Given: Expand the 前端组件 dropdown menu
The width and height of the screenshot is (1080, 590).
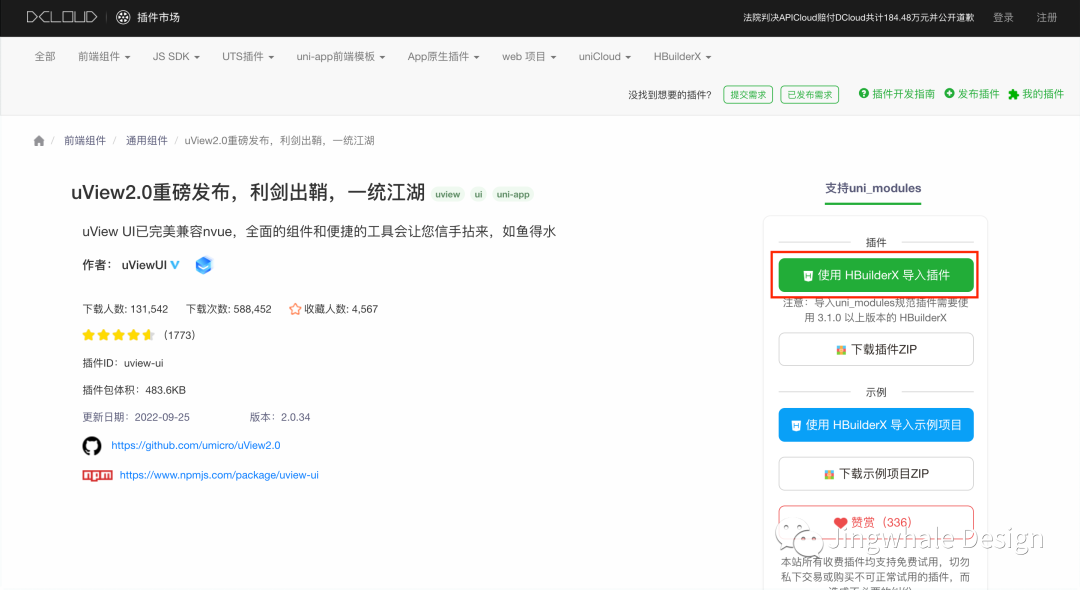Looking at the screenshot, I should click(97, 56).
